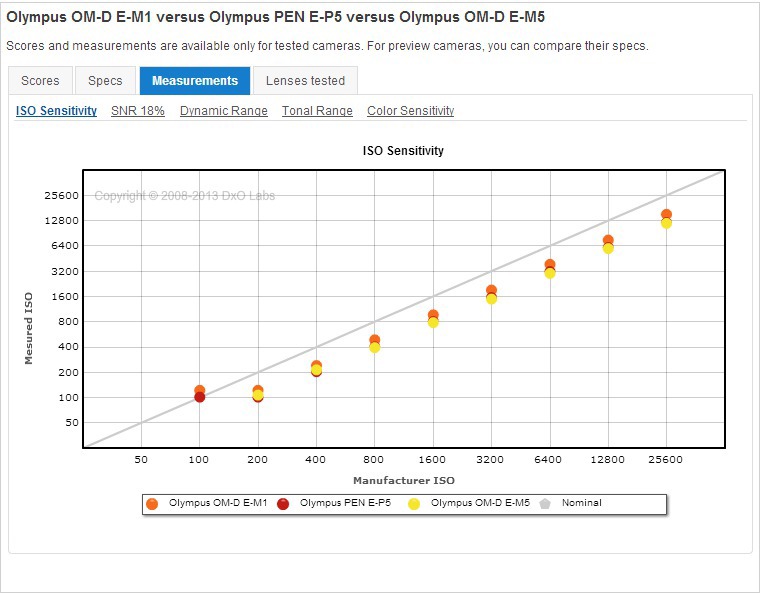Select the yellow E-M5 point at ISO 1600
Viewport: 766px width, 594px height.
(433, 322)
